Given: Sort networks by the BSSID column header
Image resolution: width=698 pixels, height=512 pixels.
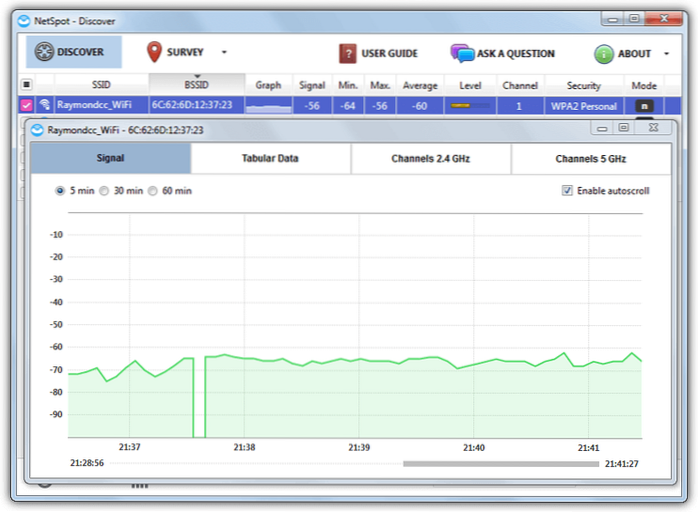Looking at the screenshot, I should pos(196,85).
